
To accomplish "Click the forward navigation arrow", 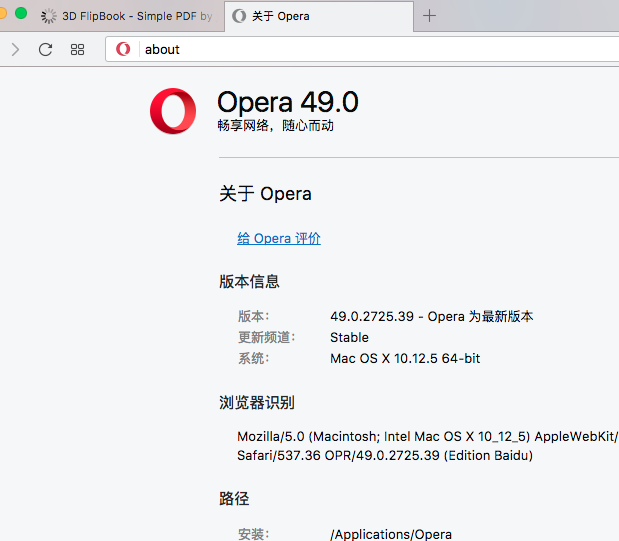I will point(15,49).
